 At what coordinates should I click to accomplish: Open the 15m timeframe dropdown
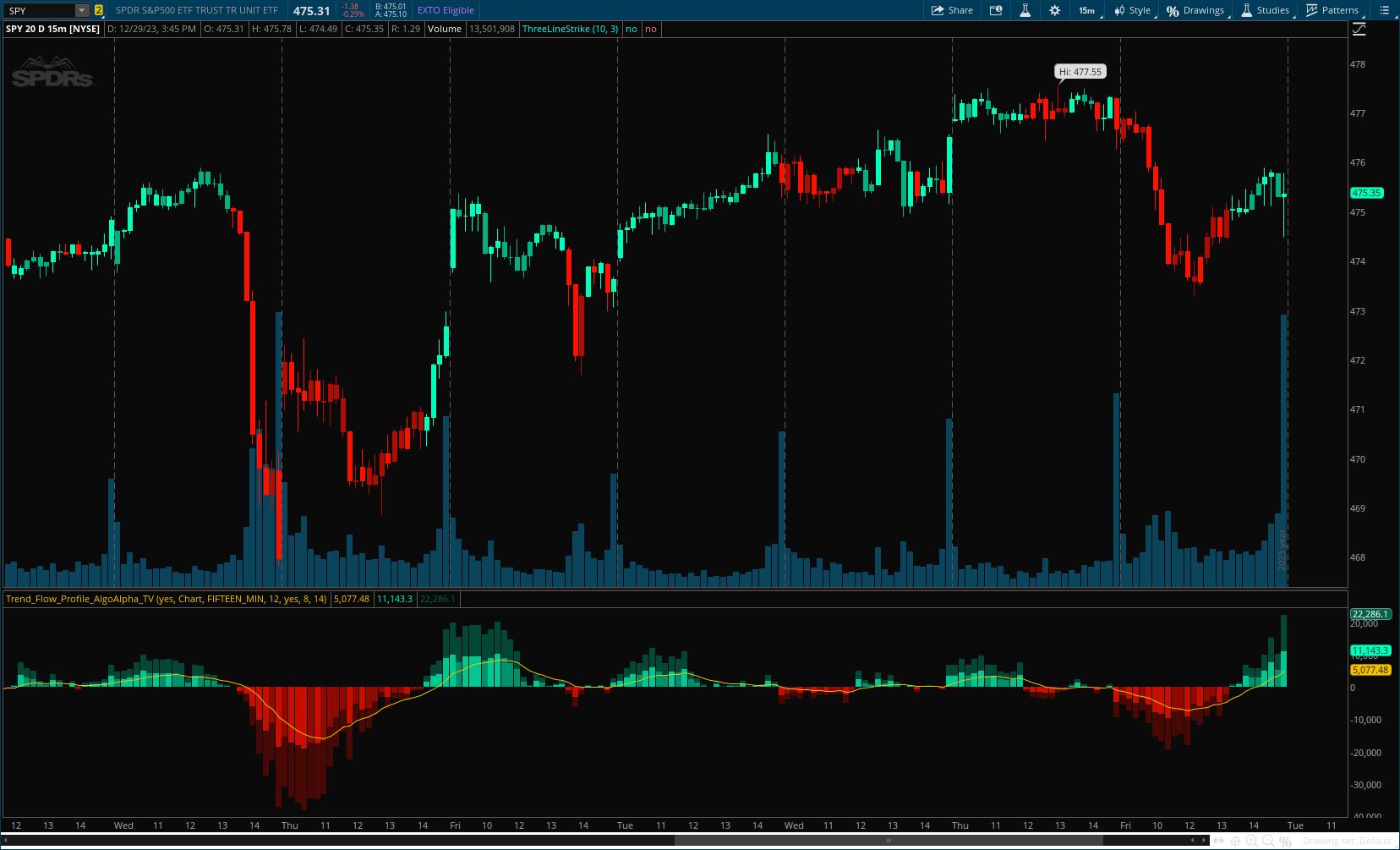click(1089, 10)
